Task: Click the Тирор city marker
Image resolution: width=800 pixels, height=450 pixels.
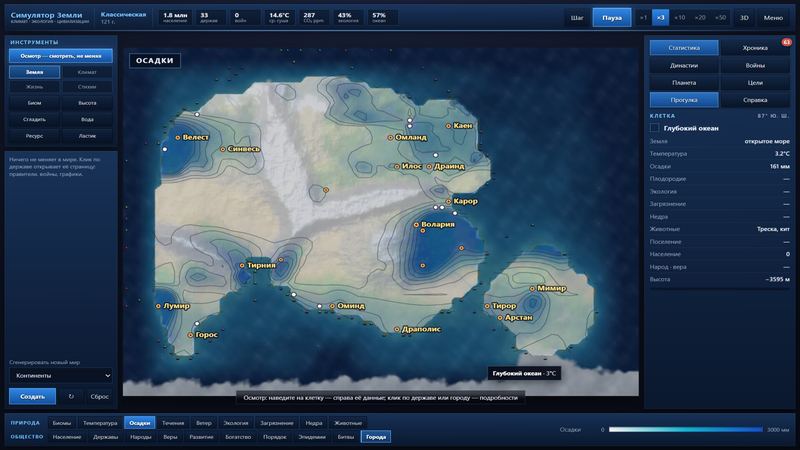Action: [487, 306]
